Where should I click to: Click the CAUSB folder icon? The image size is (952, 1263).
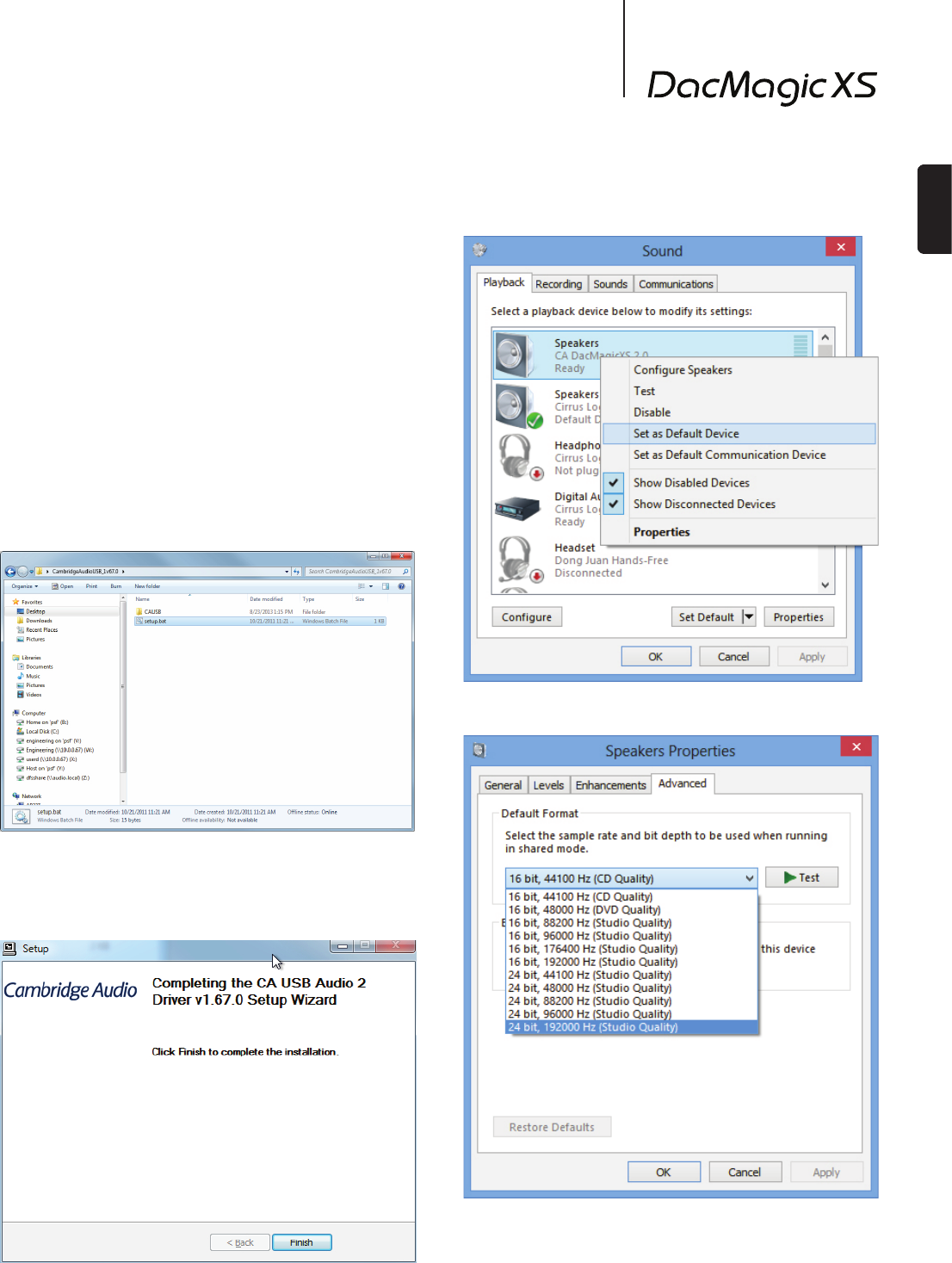pyautogui.click(x=139, y=611)
